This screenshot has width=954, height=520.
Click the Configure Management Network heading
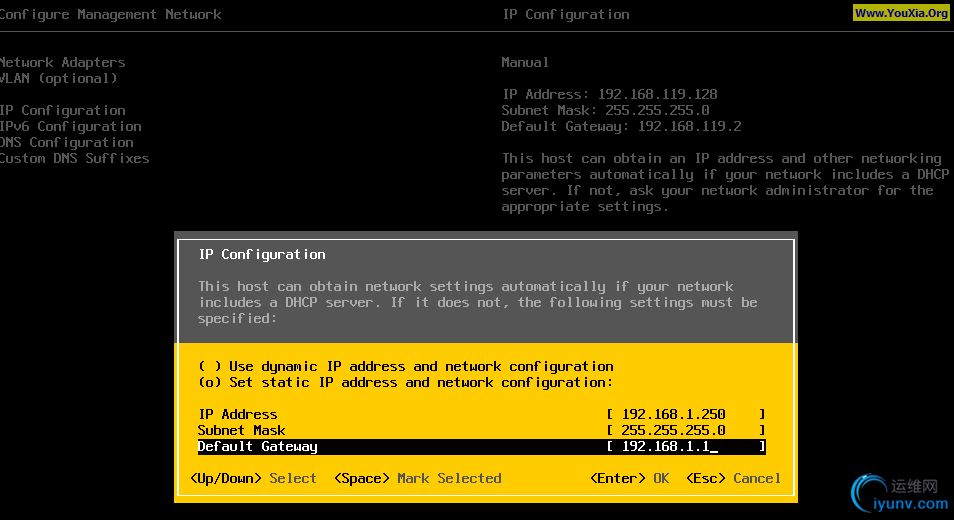click(x=111, y=14)
